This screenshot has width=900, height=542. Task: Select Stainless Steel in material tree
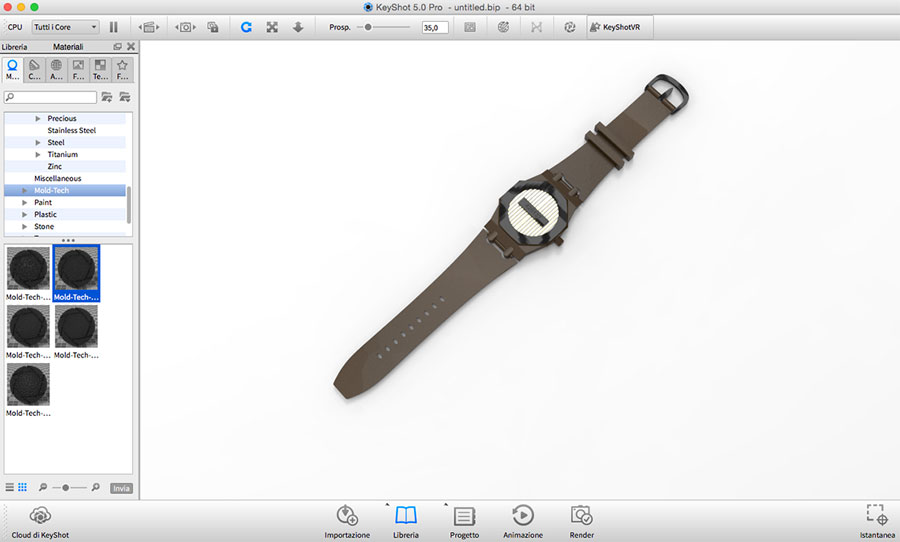click(x=72, y=130)
